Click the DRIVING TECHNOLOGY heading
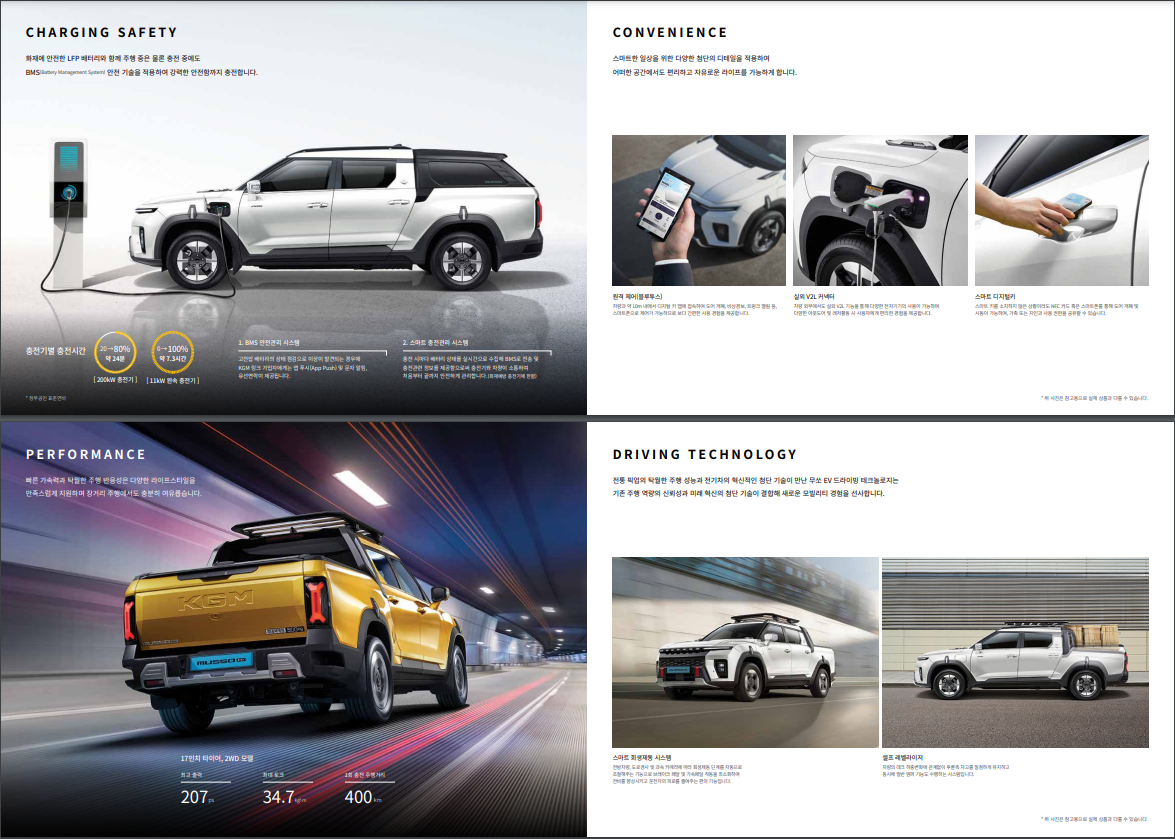Image resolution: width=1175 pixels, height=839 pixels. [704, 454]
